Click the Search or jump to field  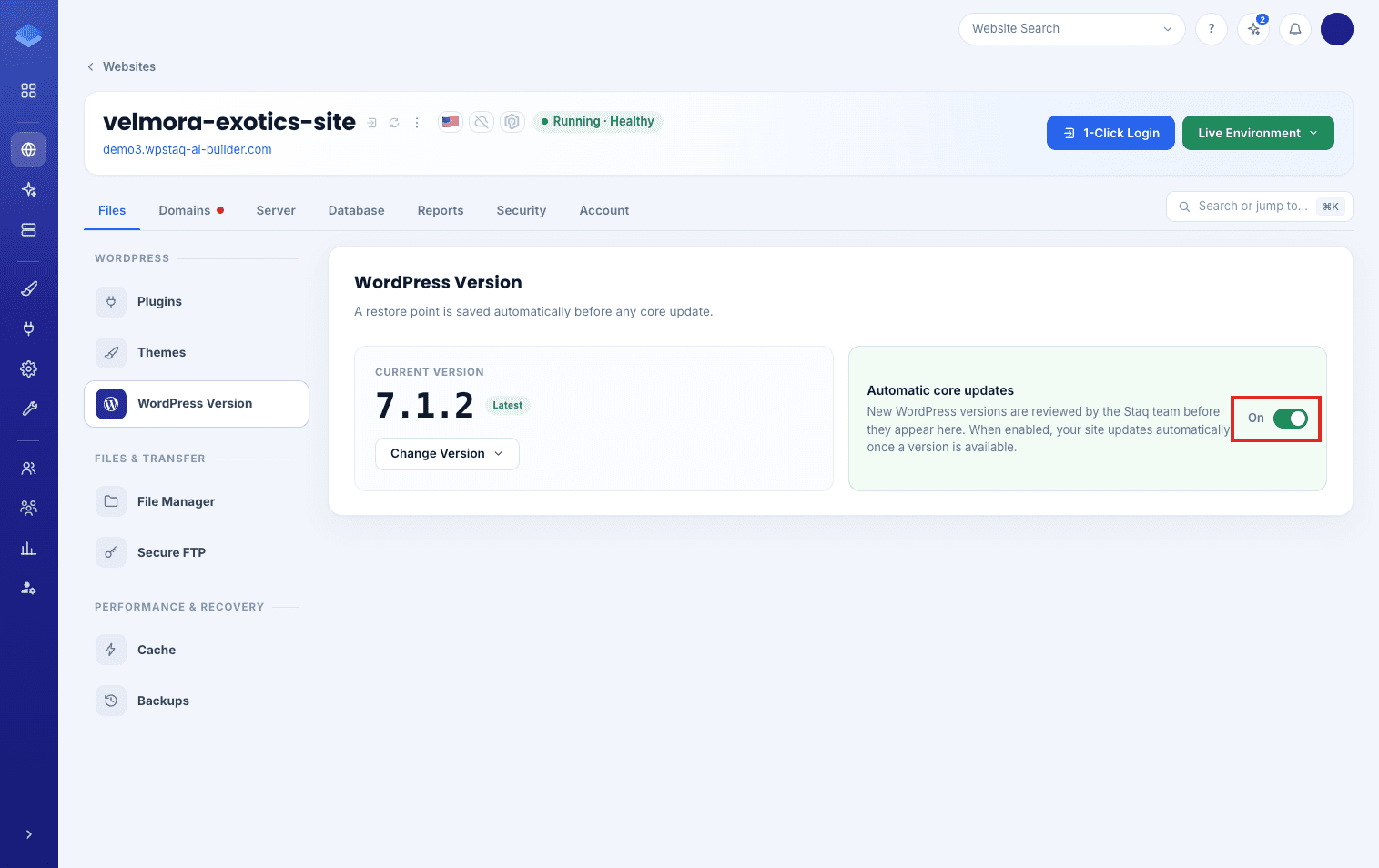pyautogui.click(x=1259, y=207)
